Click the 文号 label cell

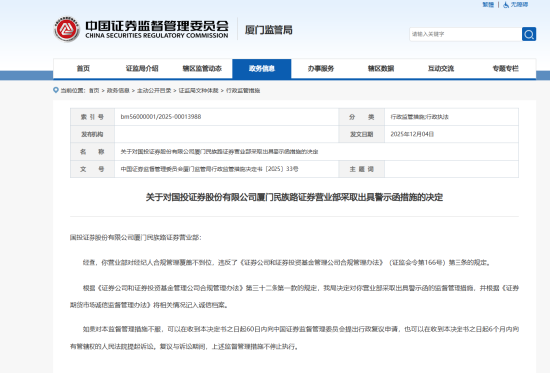(93, 169)
